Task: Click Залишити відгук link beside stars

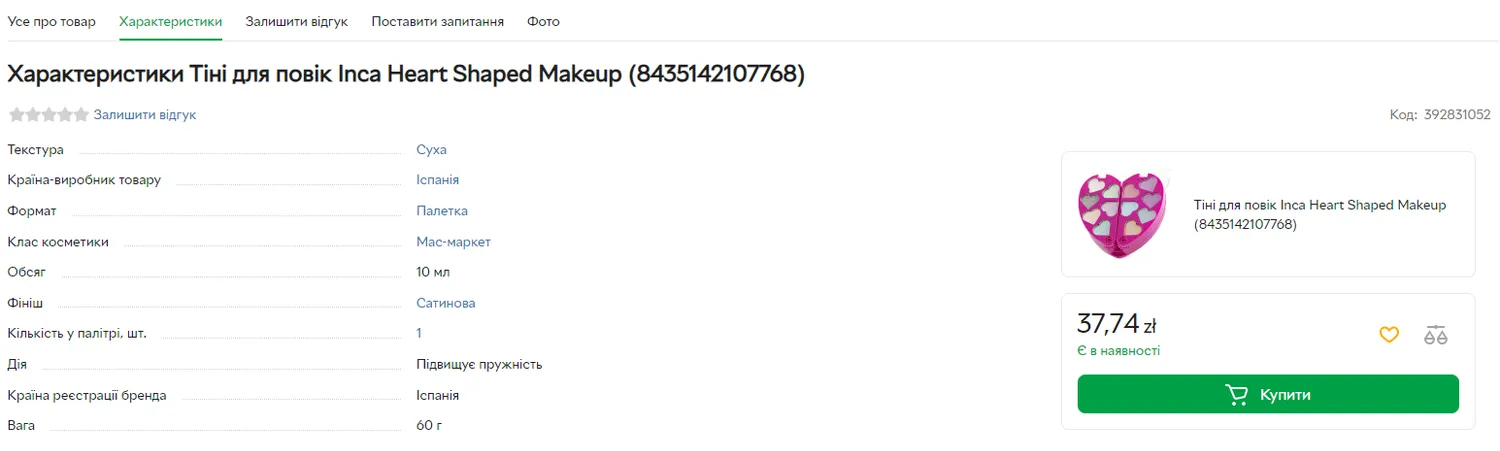Action: pyautogui.click(x=145, y=115)
